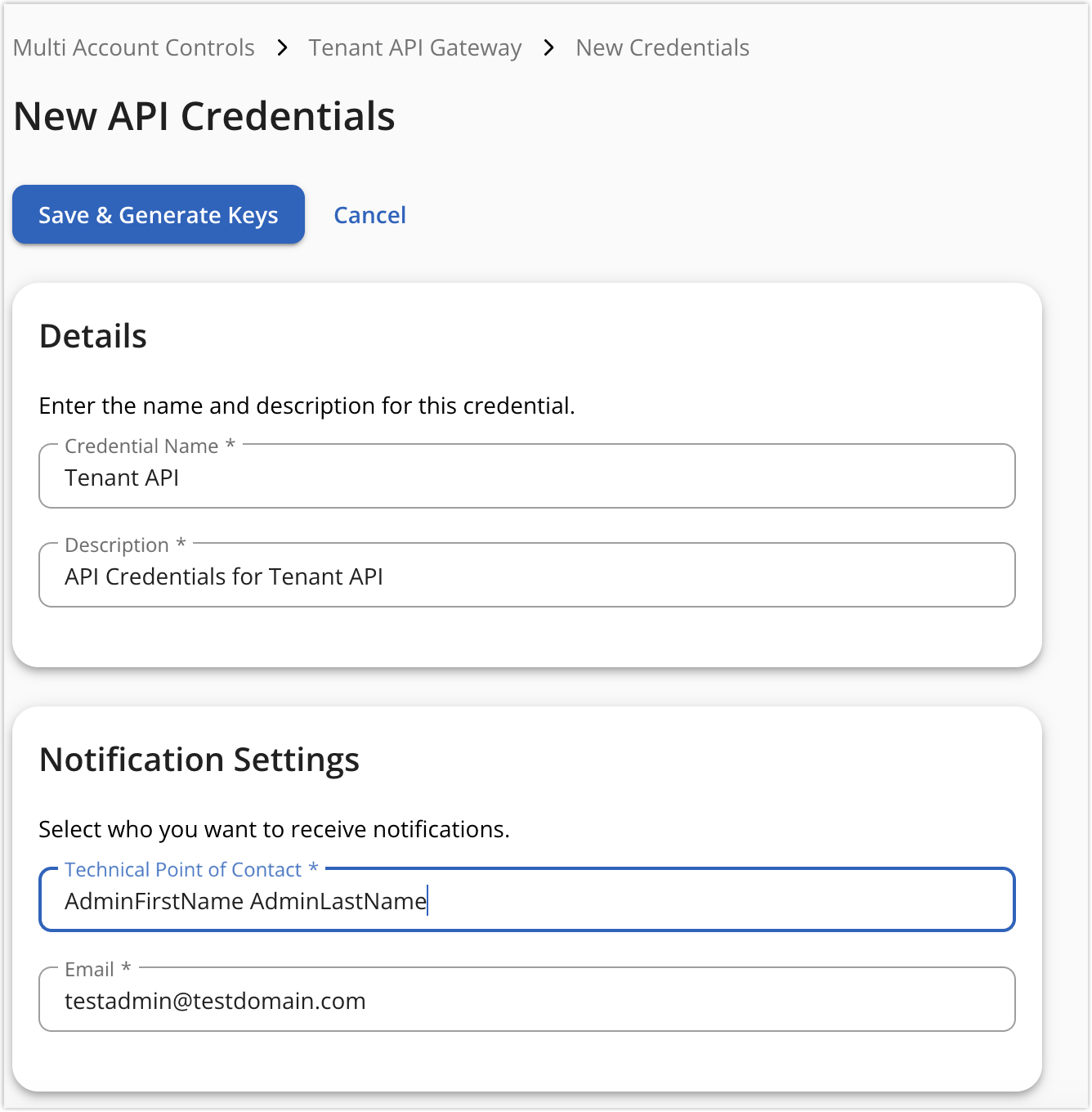
Task: Open Tenant API Gateway breadcrumb
Action: coord(415,48)
